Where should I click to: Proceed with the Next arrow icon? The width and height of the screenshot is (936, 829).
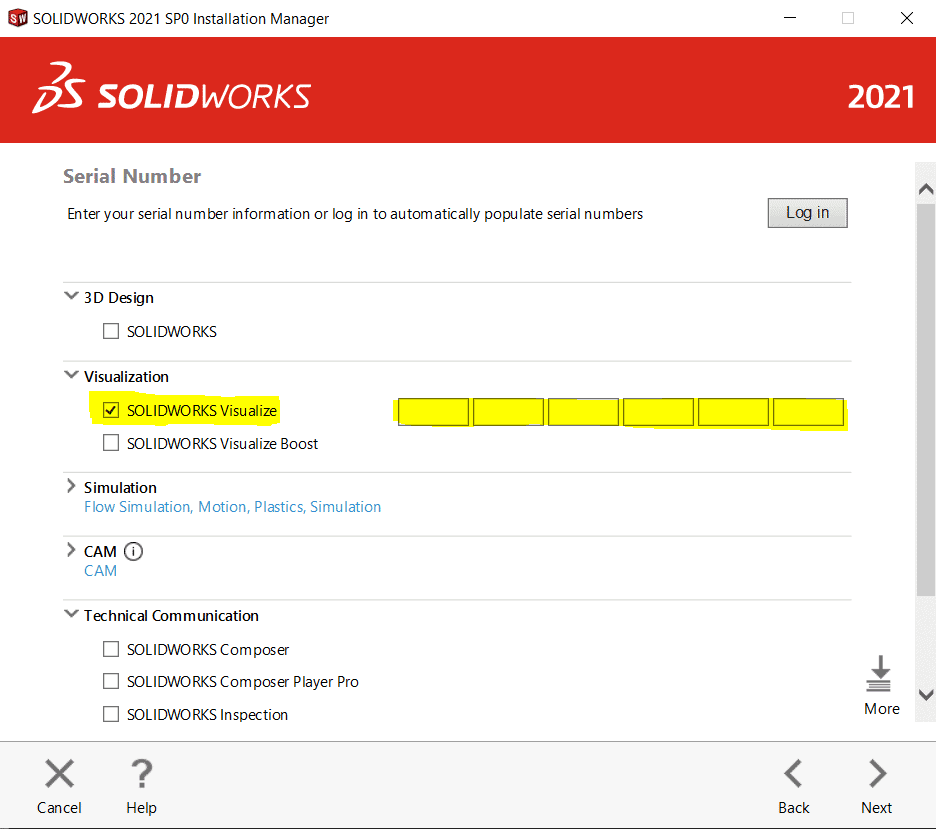click(877, 773)
